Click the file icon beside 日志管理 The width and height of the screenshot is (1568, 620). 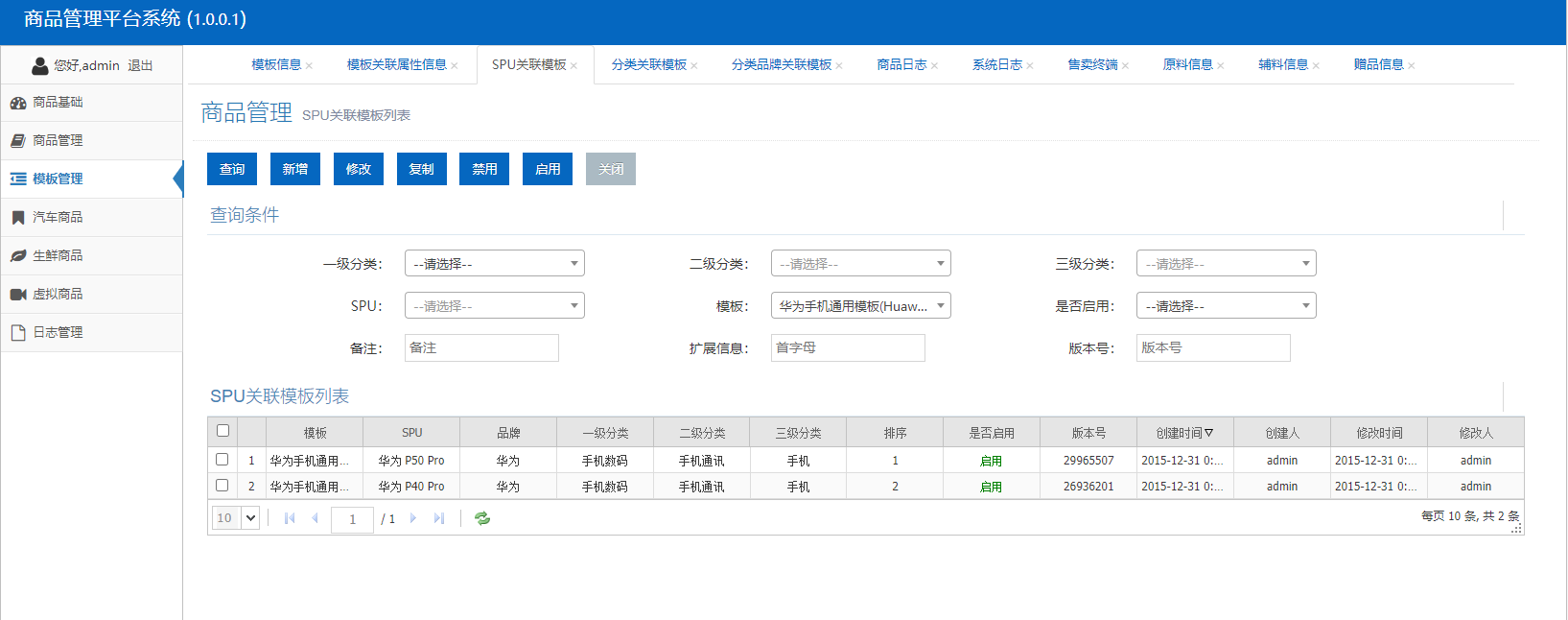(x=18, y=333)
